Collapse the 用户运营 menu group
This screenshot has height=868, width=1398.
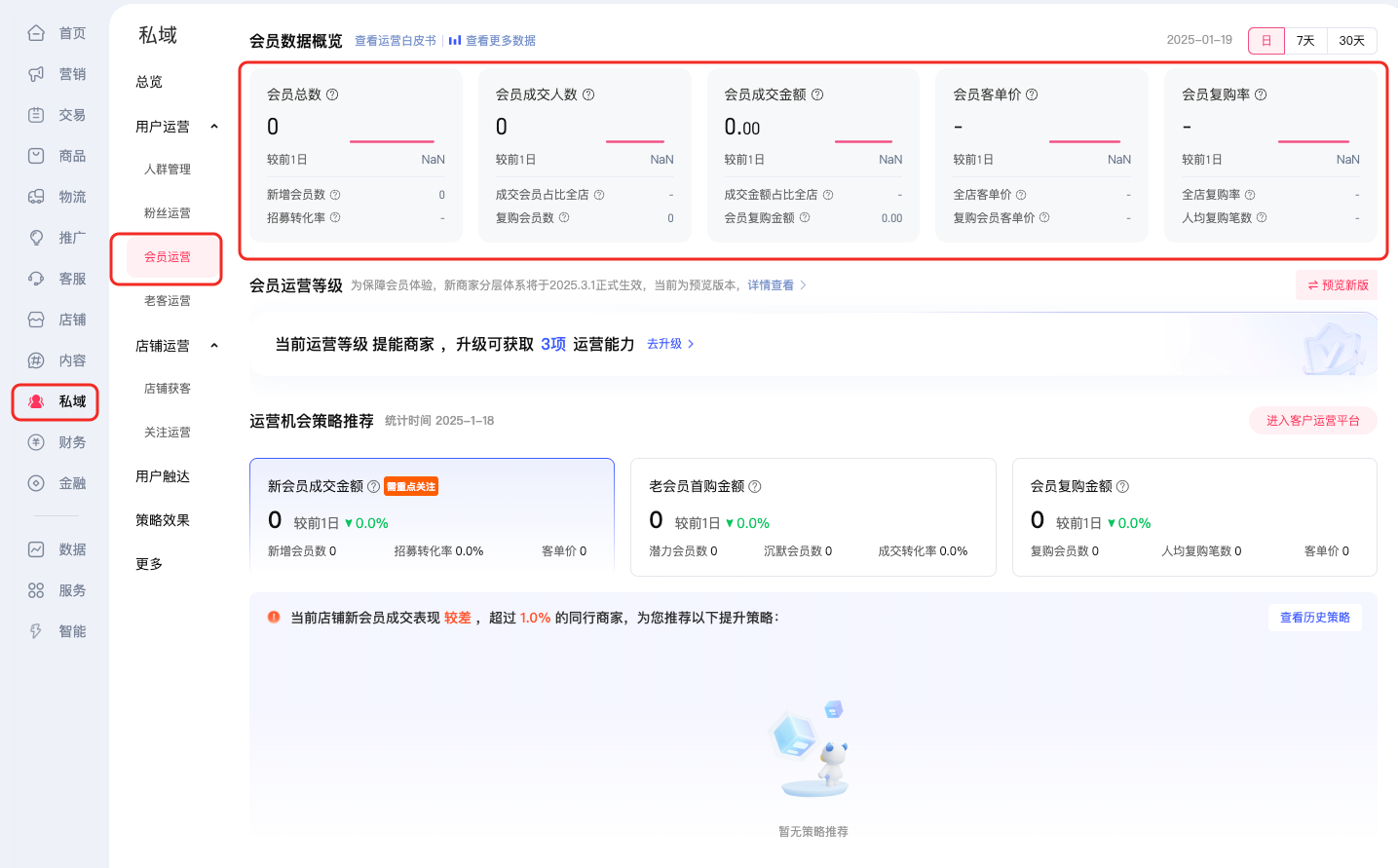(x=214, y=127)
